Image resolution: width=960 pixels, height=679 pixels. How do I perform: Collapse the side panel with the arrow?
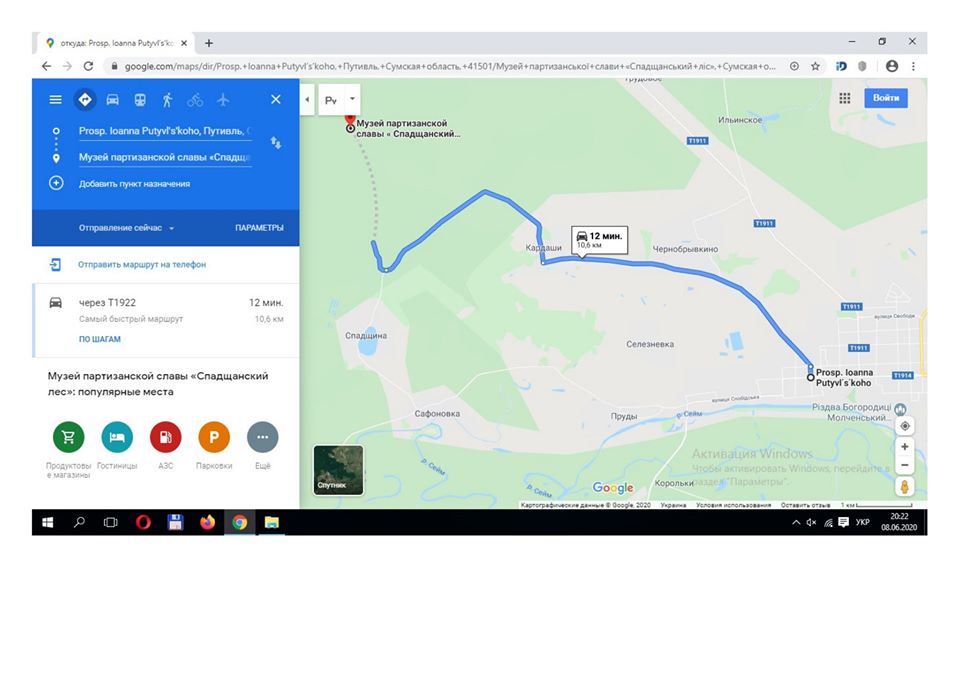tap(307, 99)
